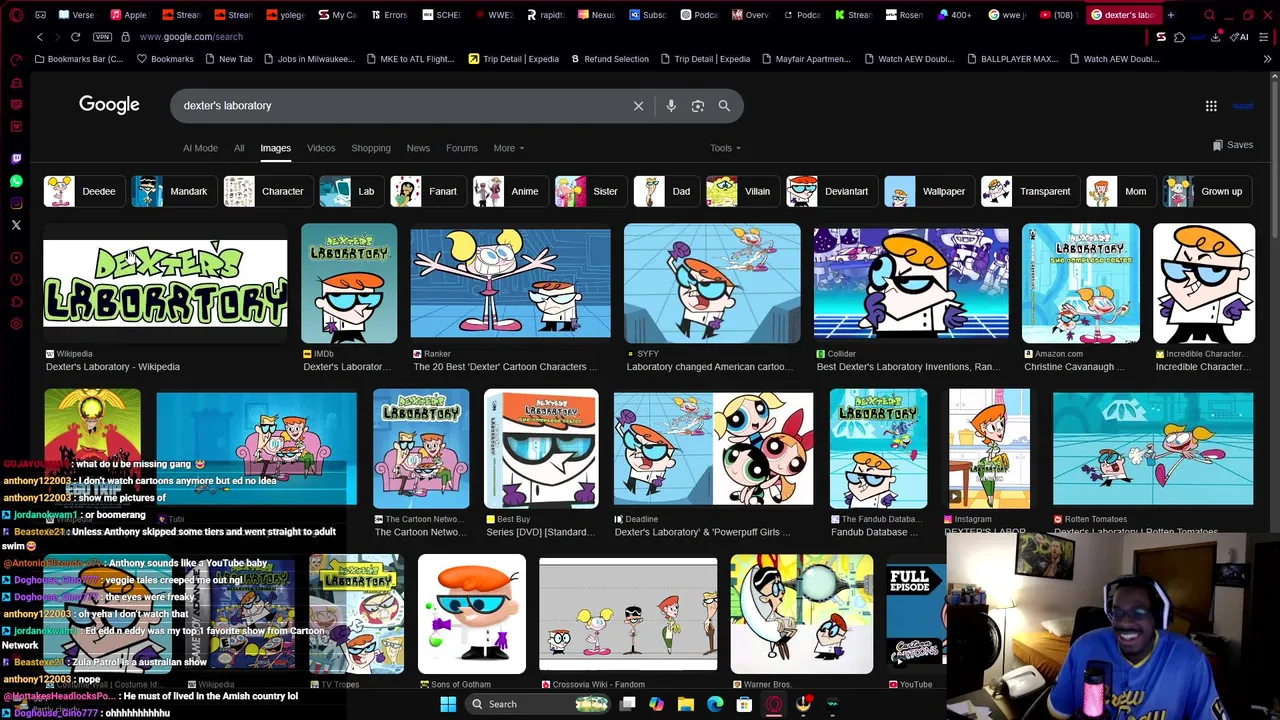Open Microsoft Edge from taskbar
This screenshot has width=1280, height=720.
click(715, 704)
